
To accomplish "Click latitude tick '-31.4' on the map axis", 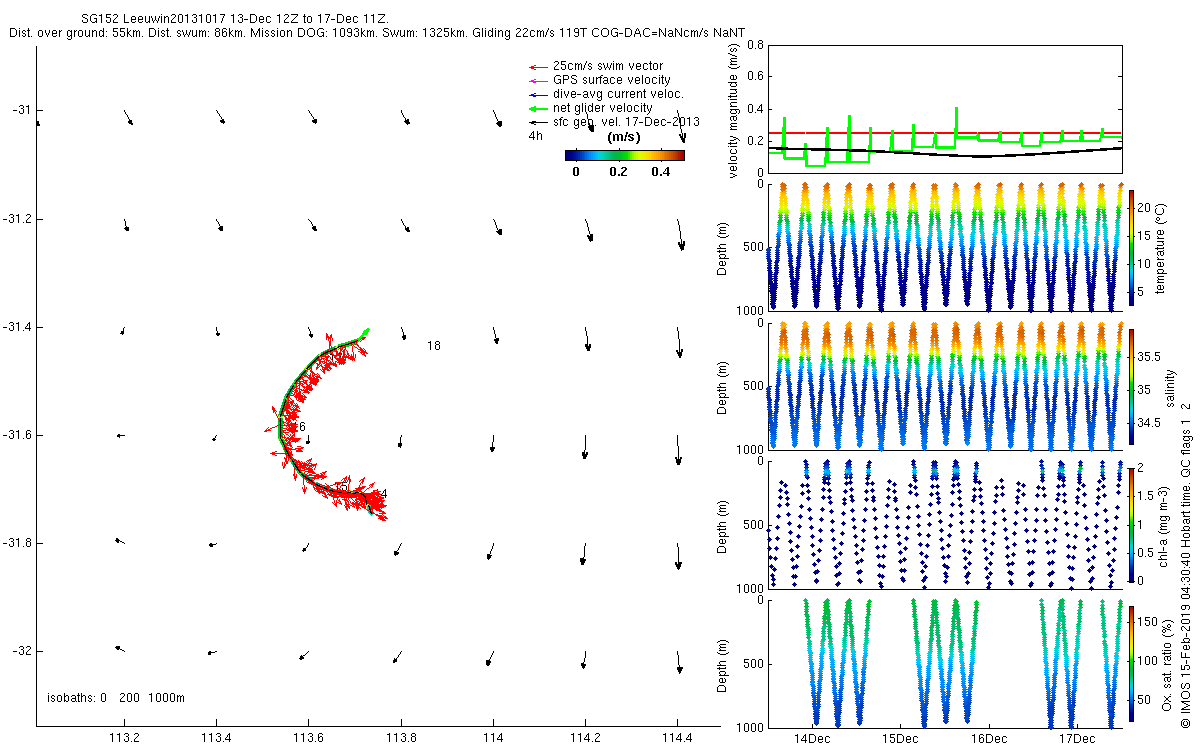I will (16, 327).
